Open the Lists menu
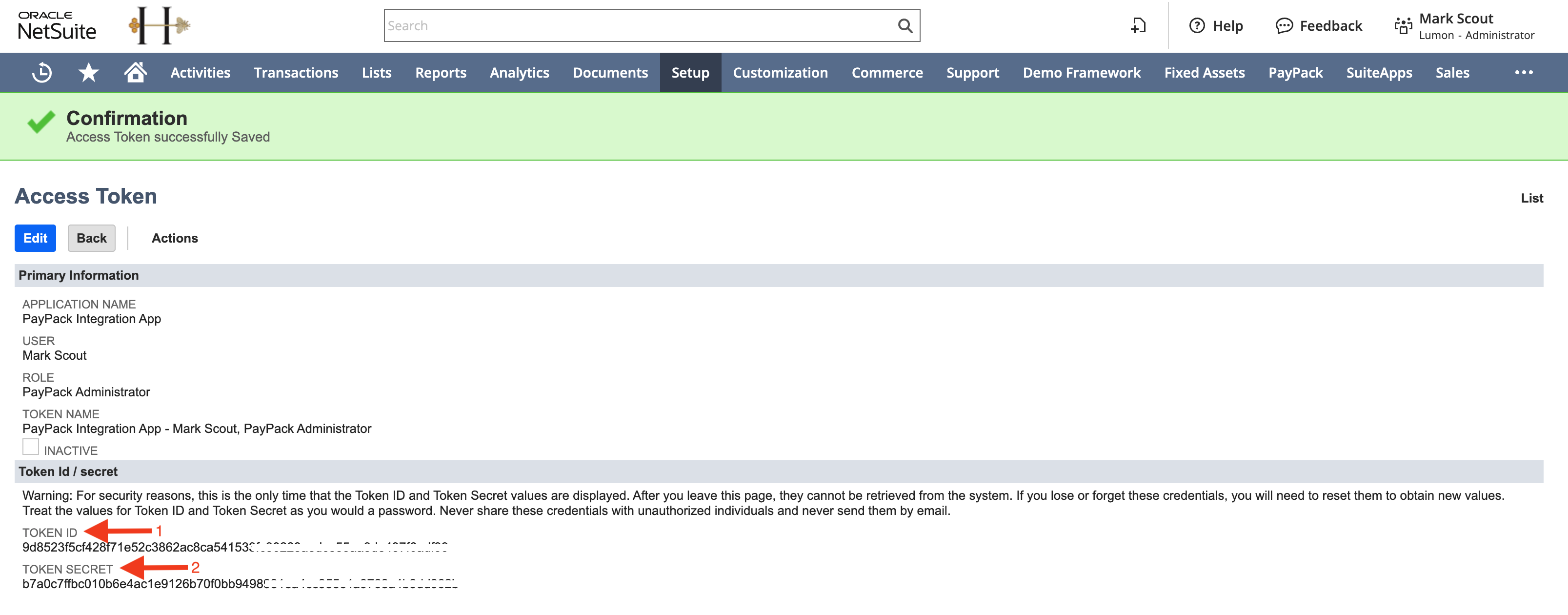1568x615 pixels. (x=377, y=72)
